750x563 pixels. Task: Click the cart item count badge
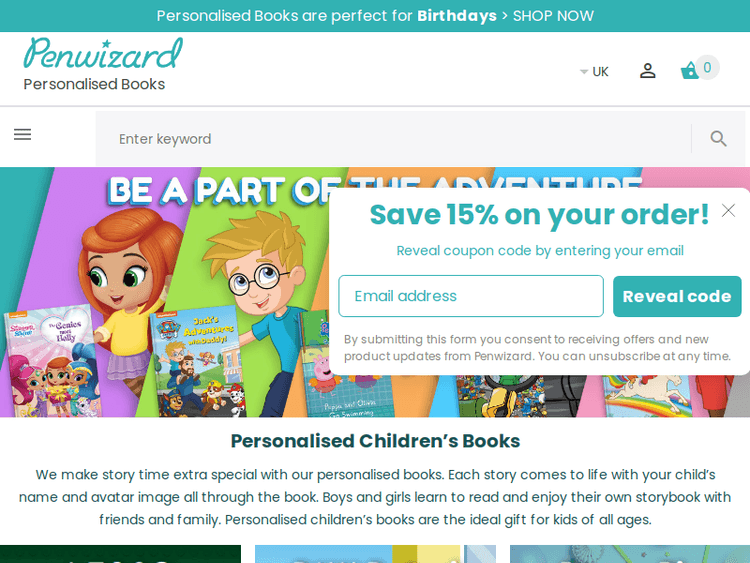[x=707, y=68]
